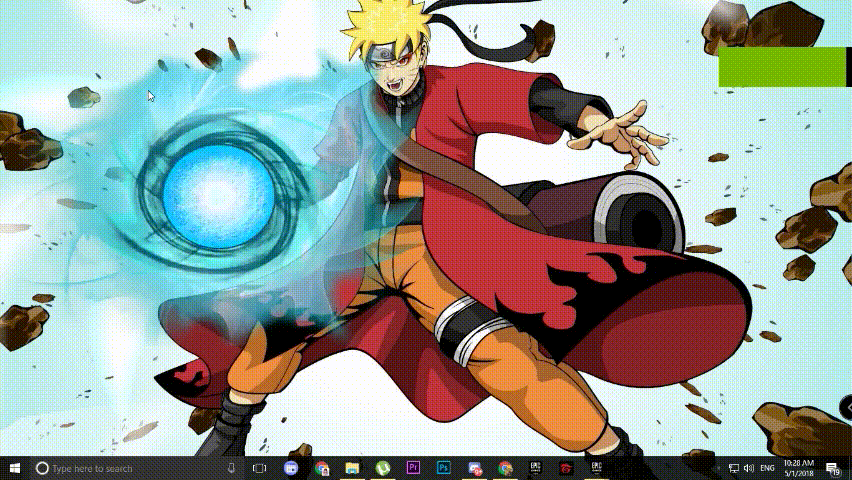Click the ENG language indicator
The width and height of the screenshot is (852, 480).
pos(767,468)
